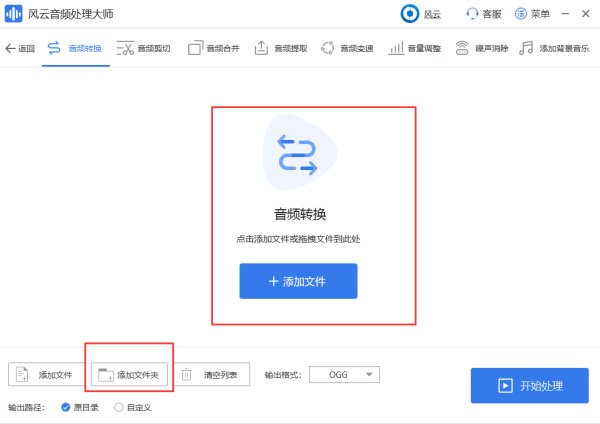Select the 自定义 output path option
600x424 pixels.
click(133, 408)
